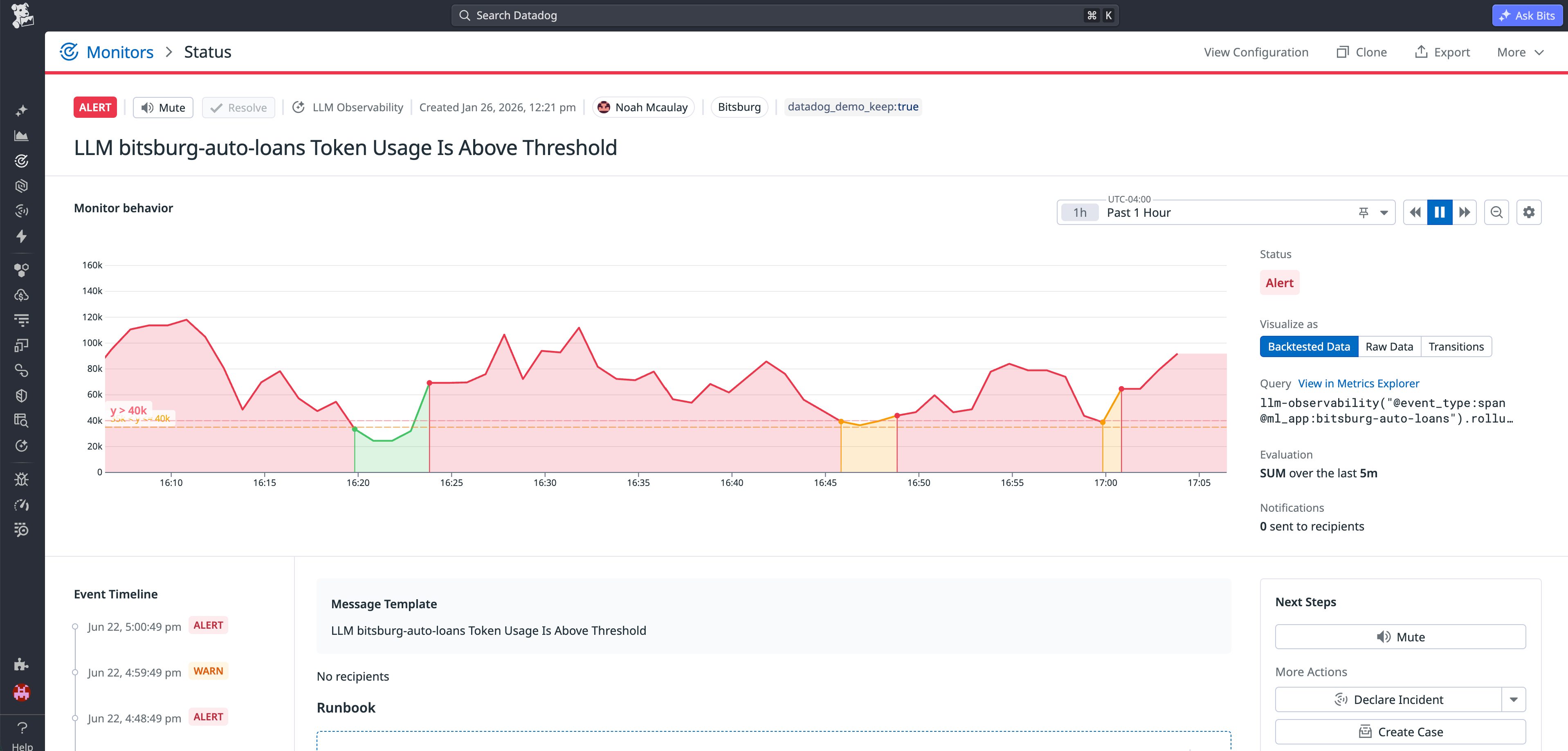Image resolution: width=1568 pixels, height=751 pixels.
Task: Open the circular sparkle LLM sidebar icon
Action: (21, 445)
